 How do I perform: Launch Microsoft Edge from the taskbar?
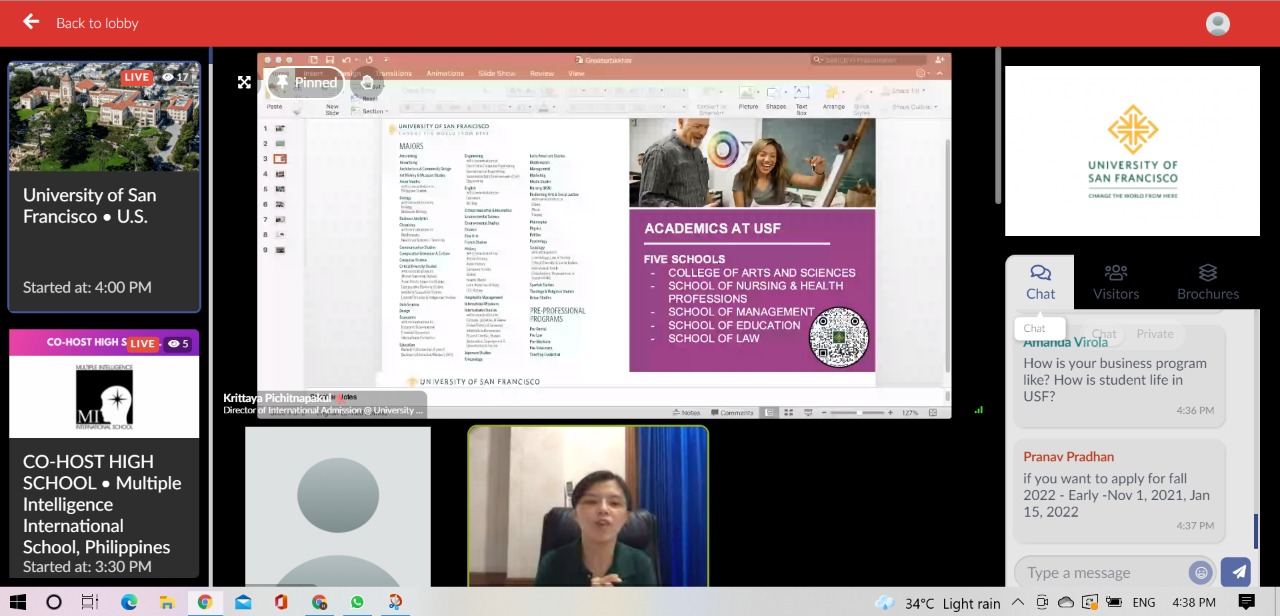tap(129, 602)
